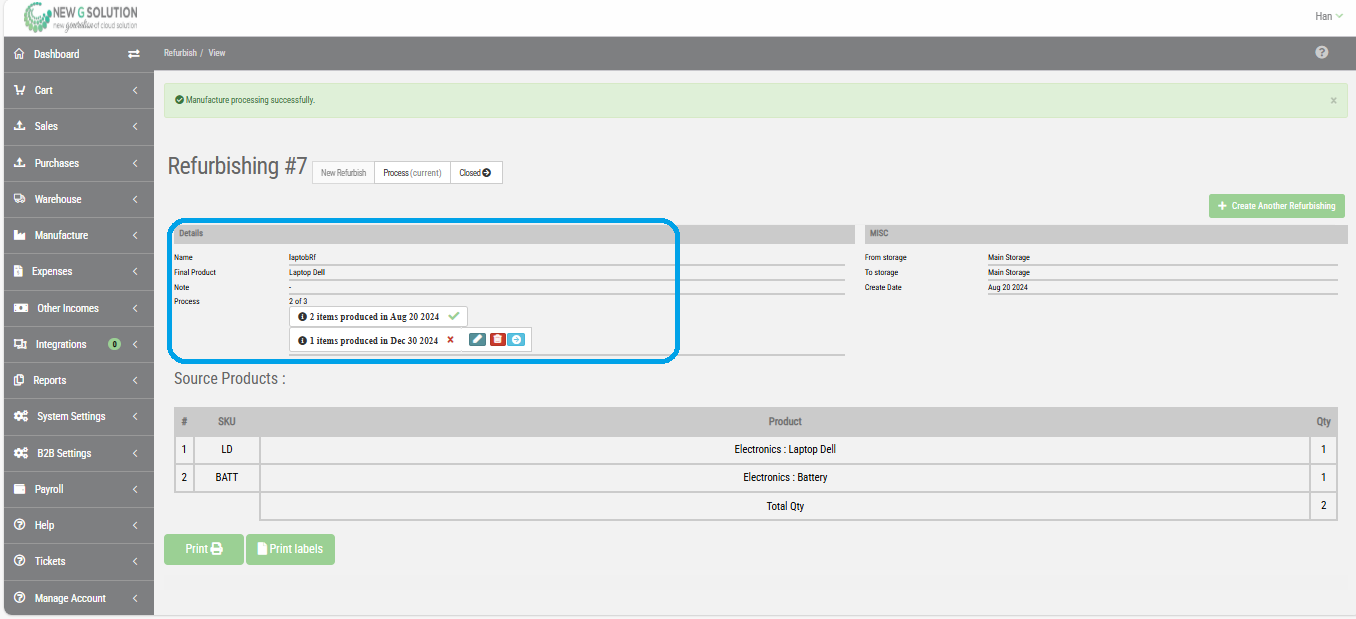Image resolution: width=1356 pixels, height=619 pixels.
Task: Click the Dashboard home icon
Action: point(19,54)
